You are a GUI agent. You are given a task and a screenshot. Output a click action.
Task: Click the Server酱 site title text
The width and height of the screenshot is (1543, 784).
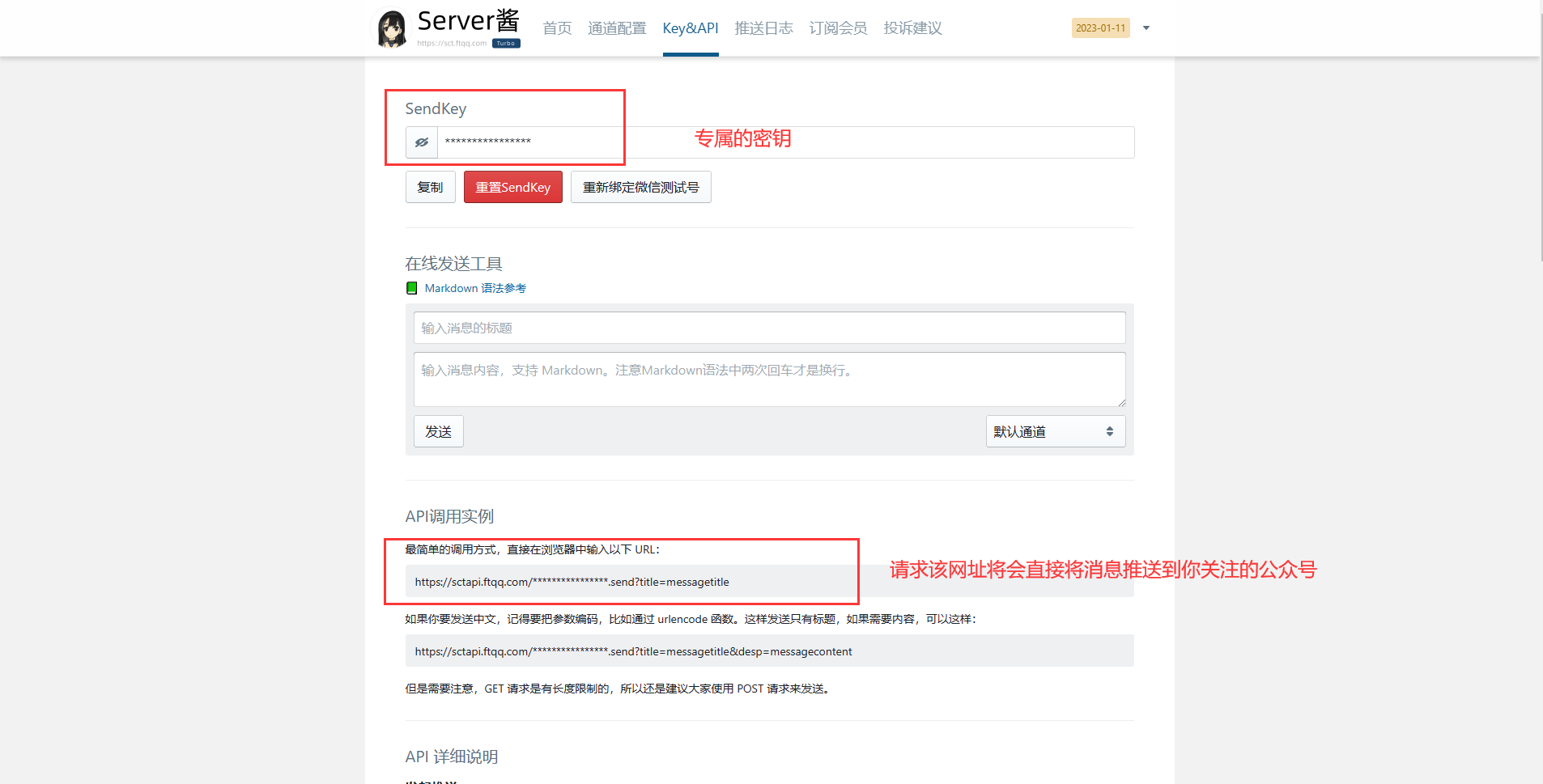pos(468,21)
